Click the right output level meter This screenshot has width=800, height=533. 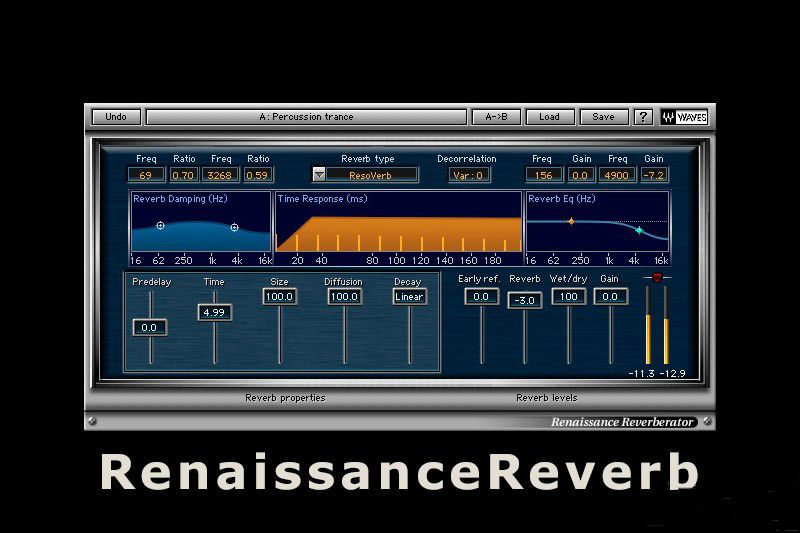tap(666, 325)
